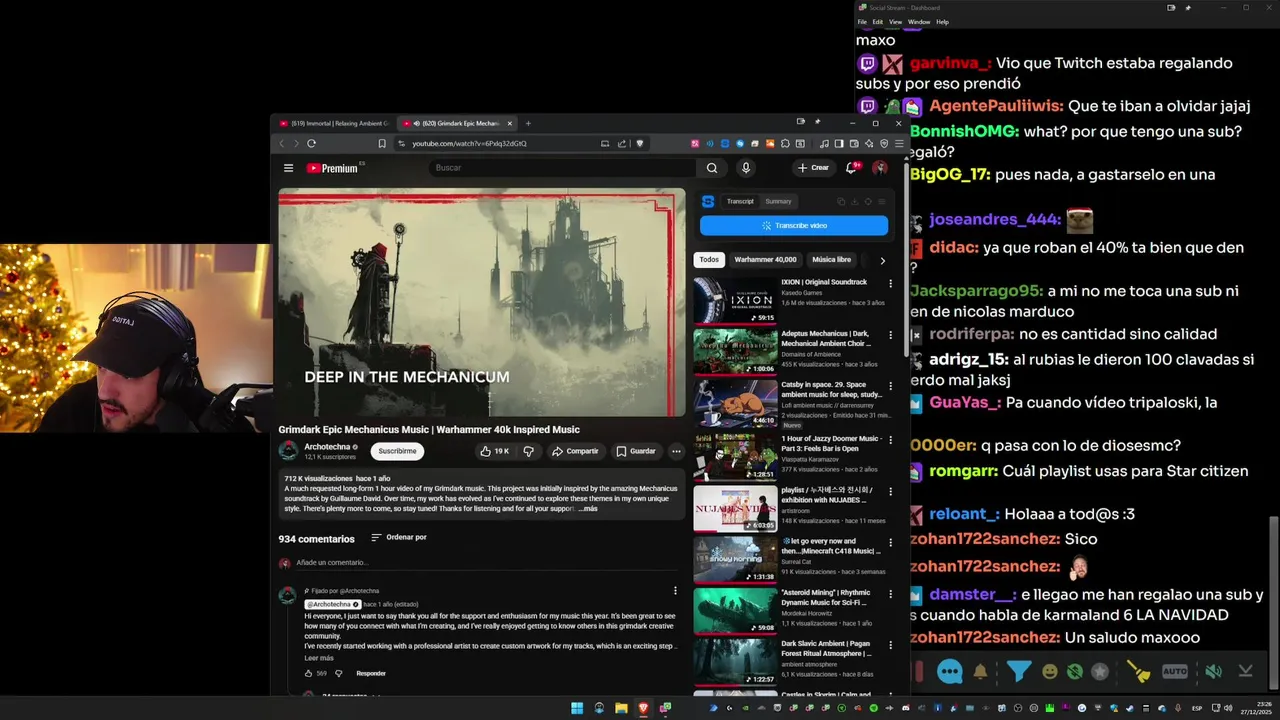Image resolution: width=1280 pixels, height=720 pixels.
Task: Toggle the crossed-out dollar donations icon
Action: pyautogui.click(x=1074, y=672)
